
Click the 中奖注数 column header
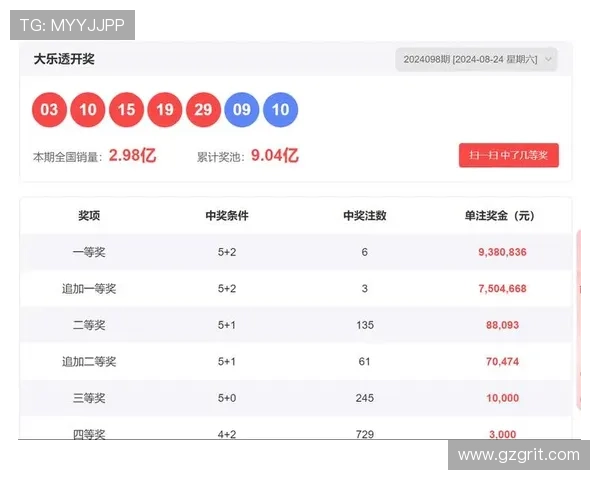click(365, 216)
